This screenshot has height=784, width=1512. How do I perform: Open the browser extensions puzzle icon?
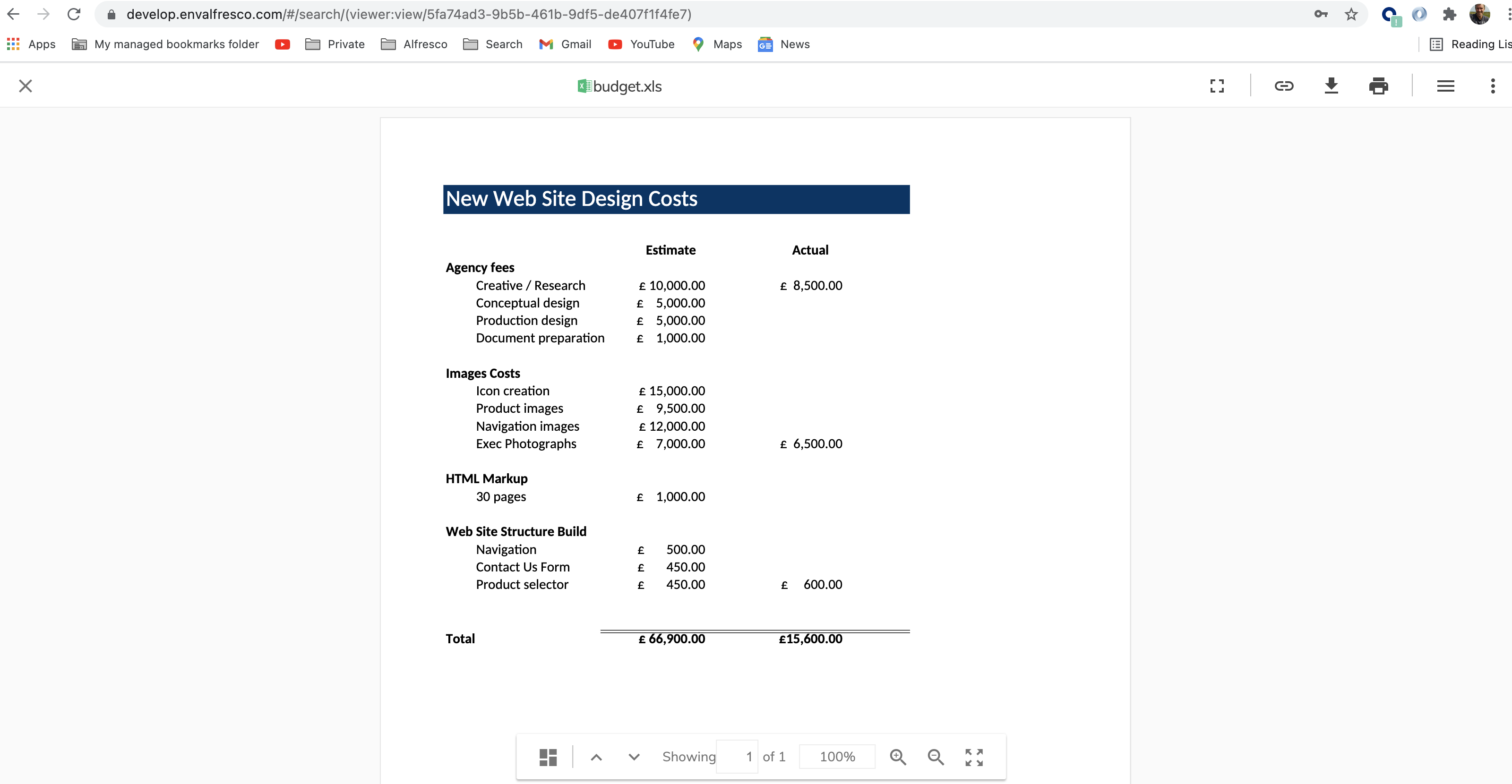pyautogui.click(x=1450, y=14)
